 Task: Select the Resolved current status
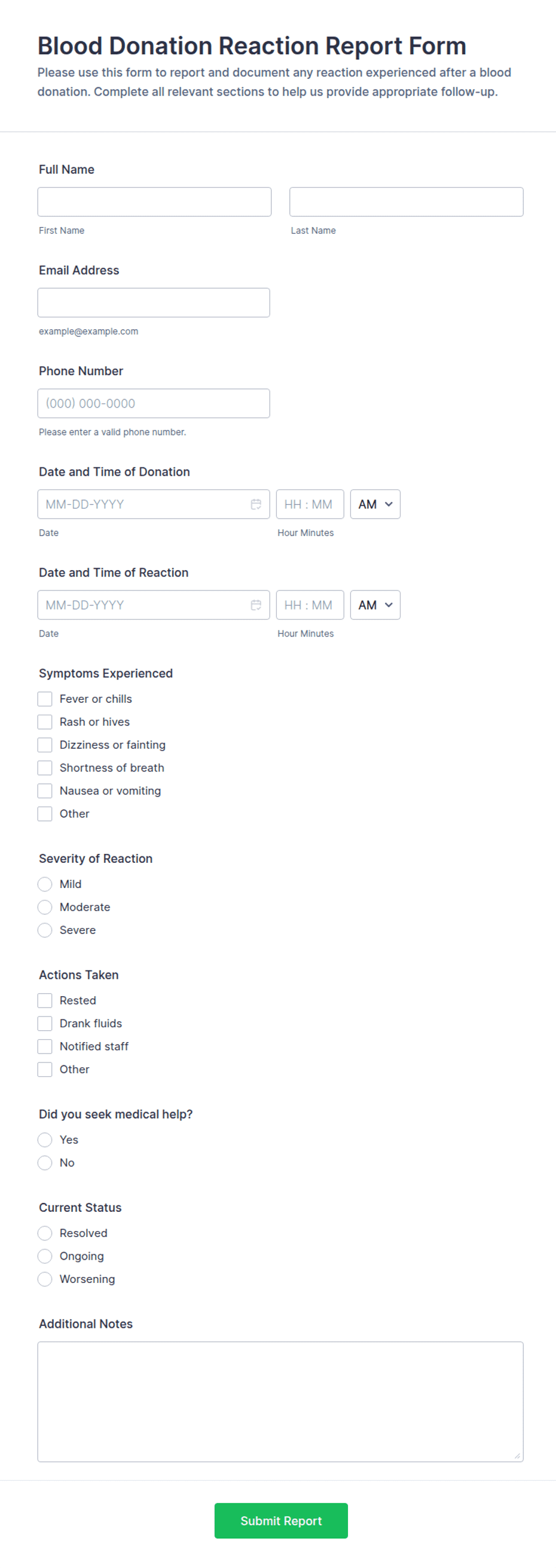coord(45,1233)
